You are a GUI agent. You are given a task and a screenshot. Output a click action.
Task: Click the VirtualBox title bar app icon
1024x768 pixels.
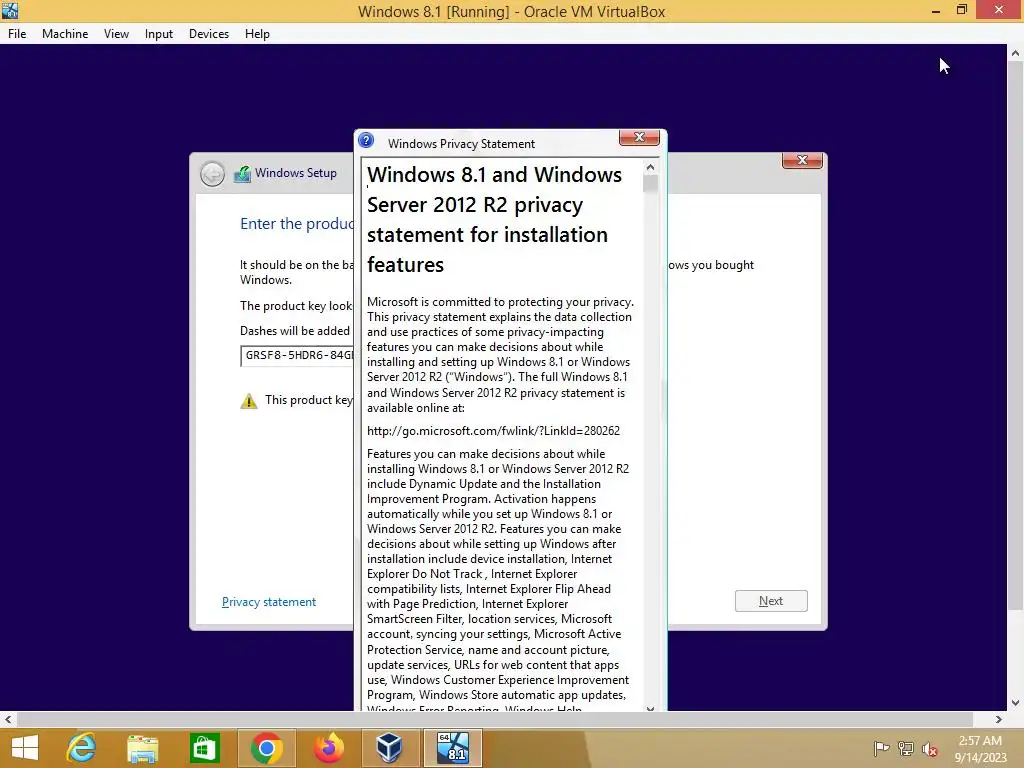(x=10, y=10)
